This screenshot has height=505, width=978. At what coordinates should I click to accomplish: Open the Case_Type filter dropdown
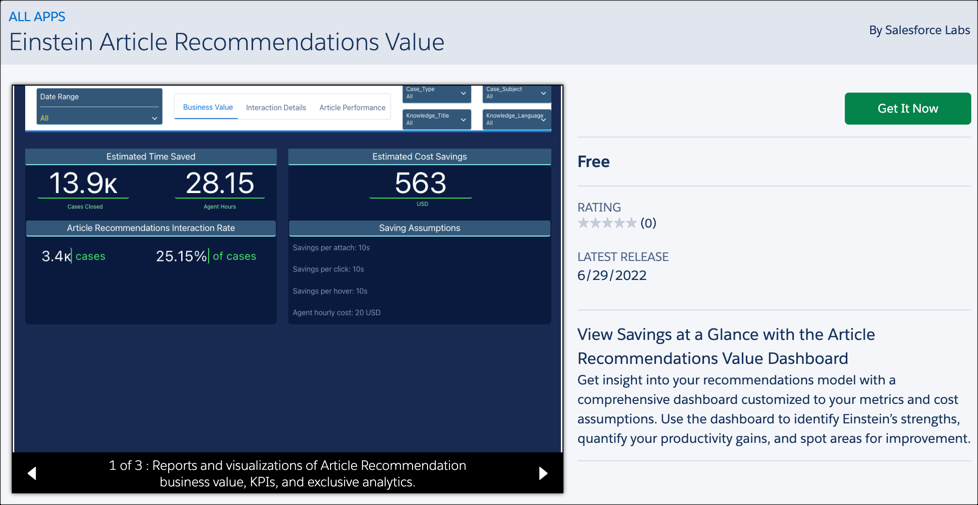[437, 93]
